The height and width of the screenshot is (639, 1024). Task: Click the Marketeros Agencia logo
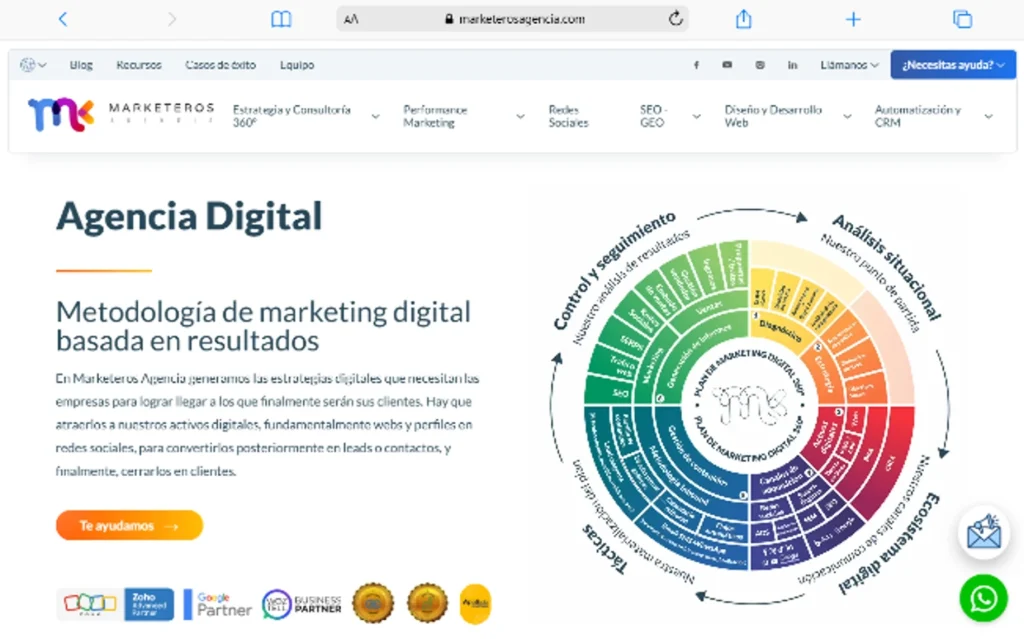(121, 114)
